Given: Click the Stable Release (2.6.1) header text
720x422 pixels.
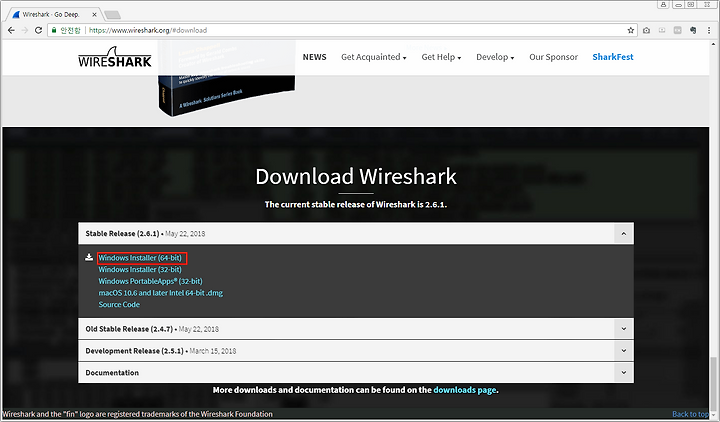Looking at the screenshot, I should (x=122, y=234).
